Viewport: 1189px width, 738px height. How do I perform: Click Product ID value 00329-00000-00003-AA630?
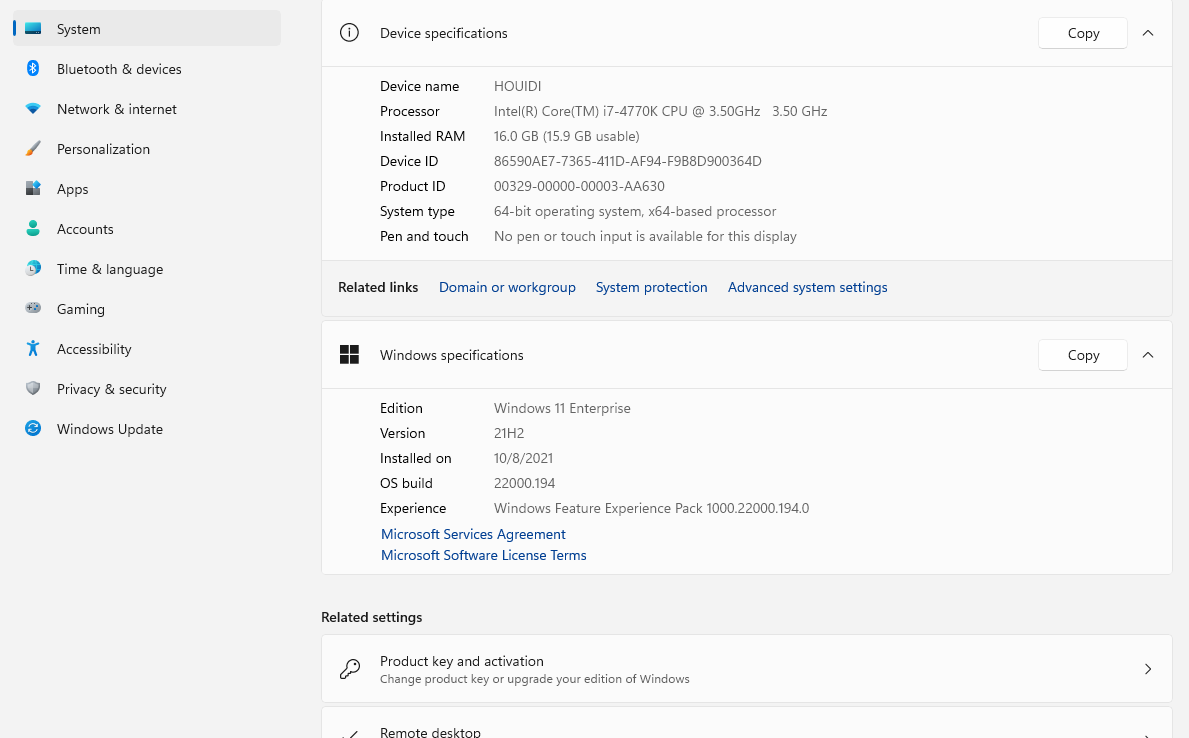point(579,187)
